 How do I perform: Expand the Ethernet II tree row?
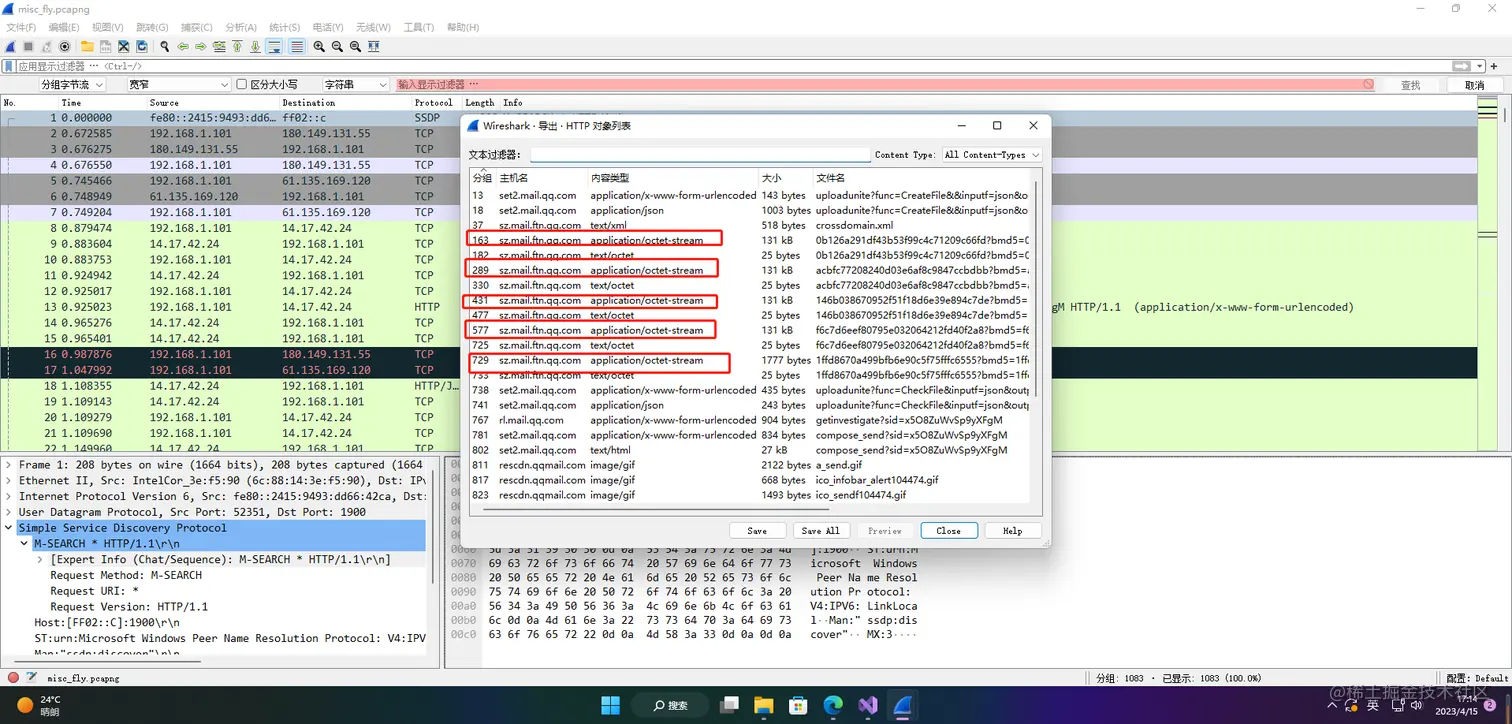(x=10, y=481)
